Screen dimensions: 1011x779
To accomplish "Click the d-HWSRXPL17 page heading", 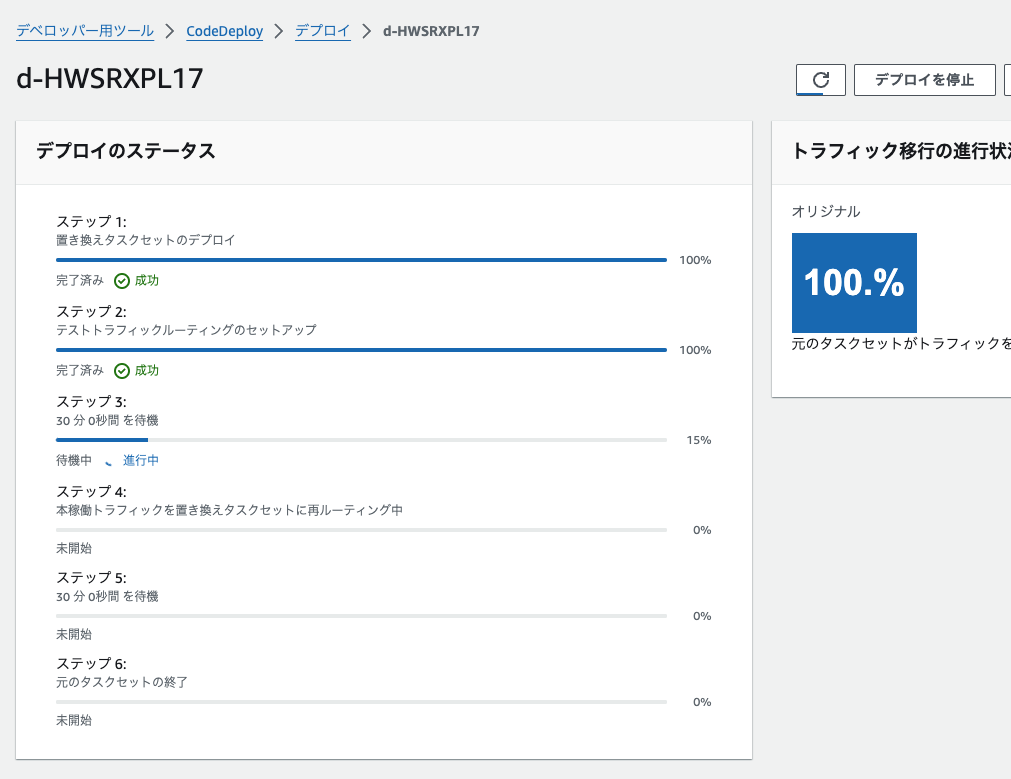I will pyautogui.click(x=110, y=79).
